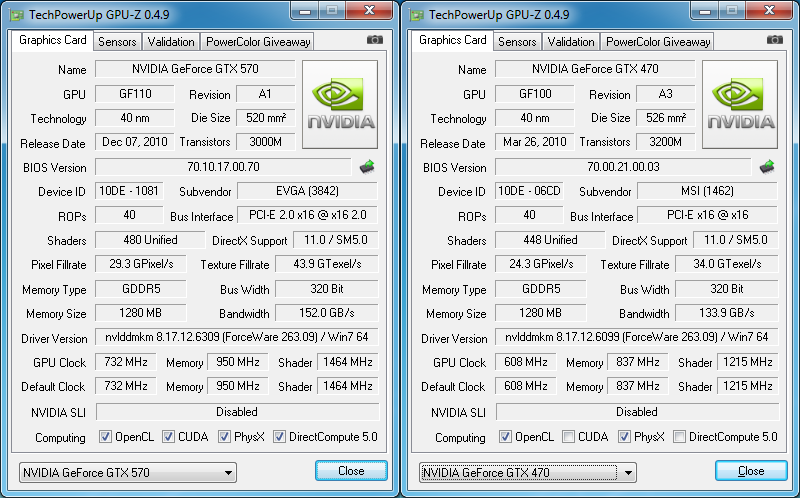Click the camera screenshot icon in GTX 470 window
The image size is (800, 498).
(775, 40)
